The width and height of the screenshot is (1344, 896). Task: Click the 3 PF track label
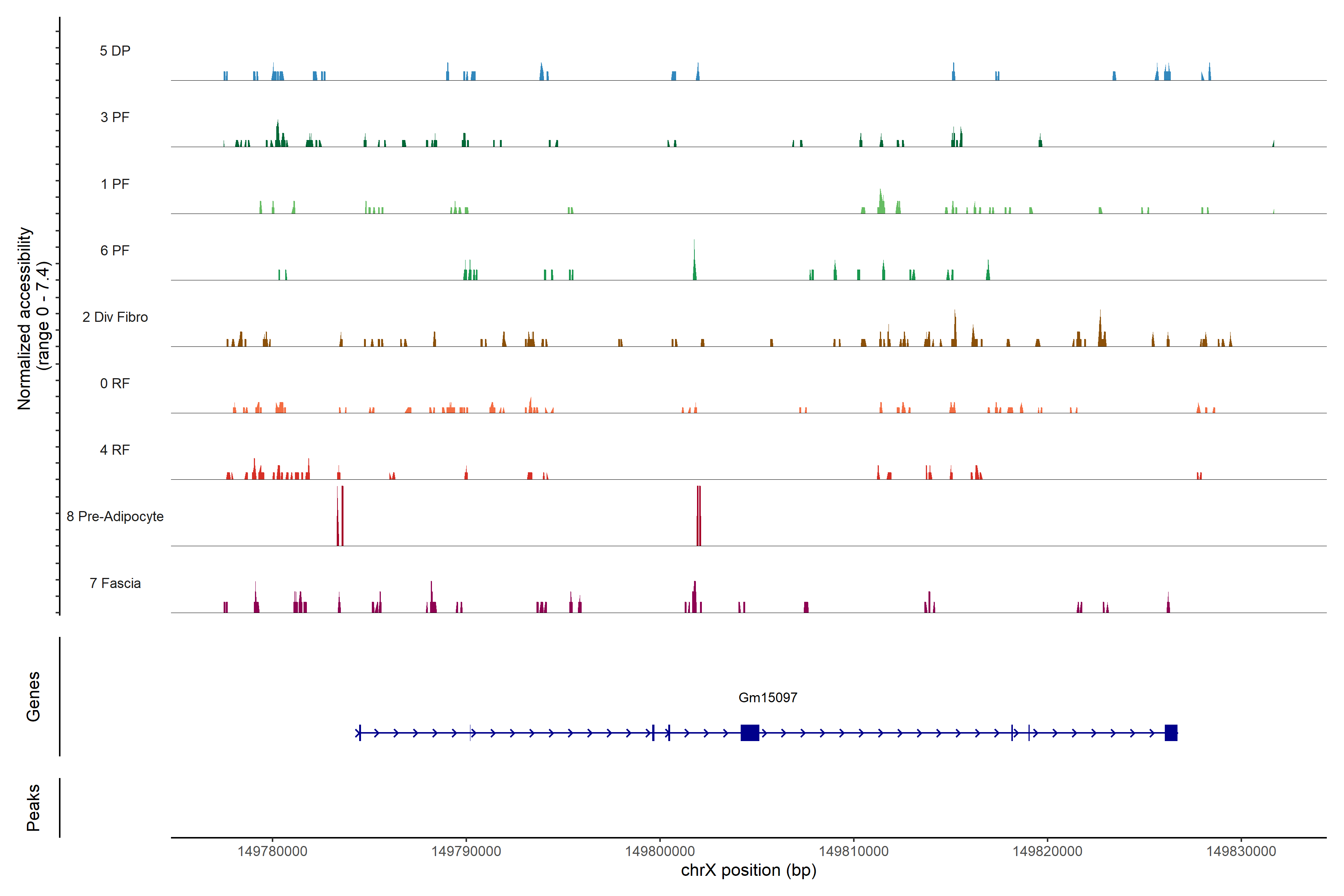tap(115, 117)
